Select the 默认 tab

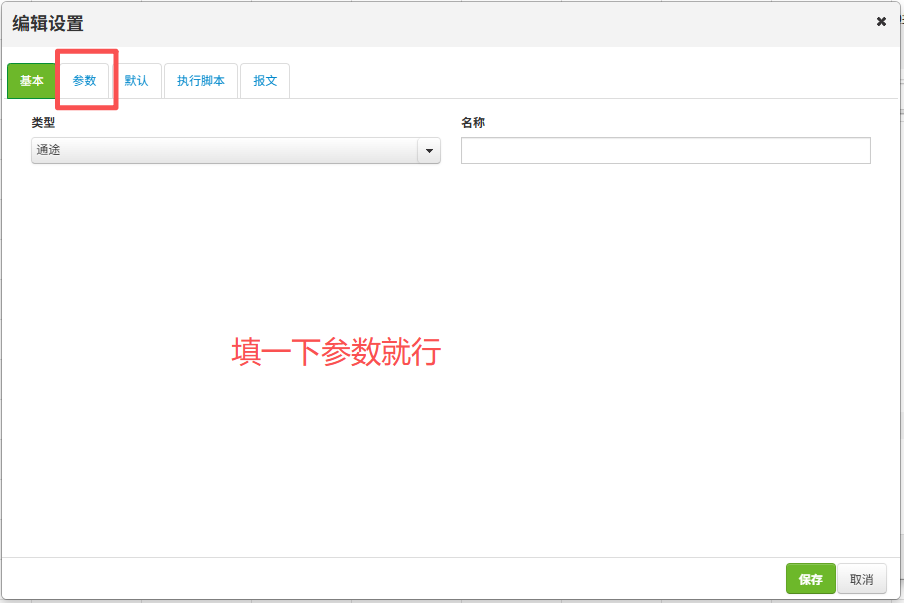(136, 81)
